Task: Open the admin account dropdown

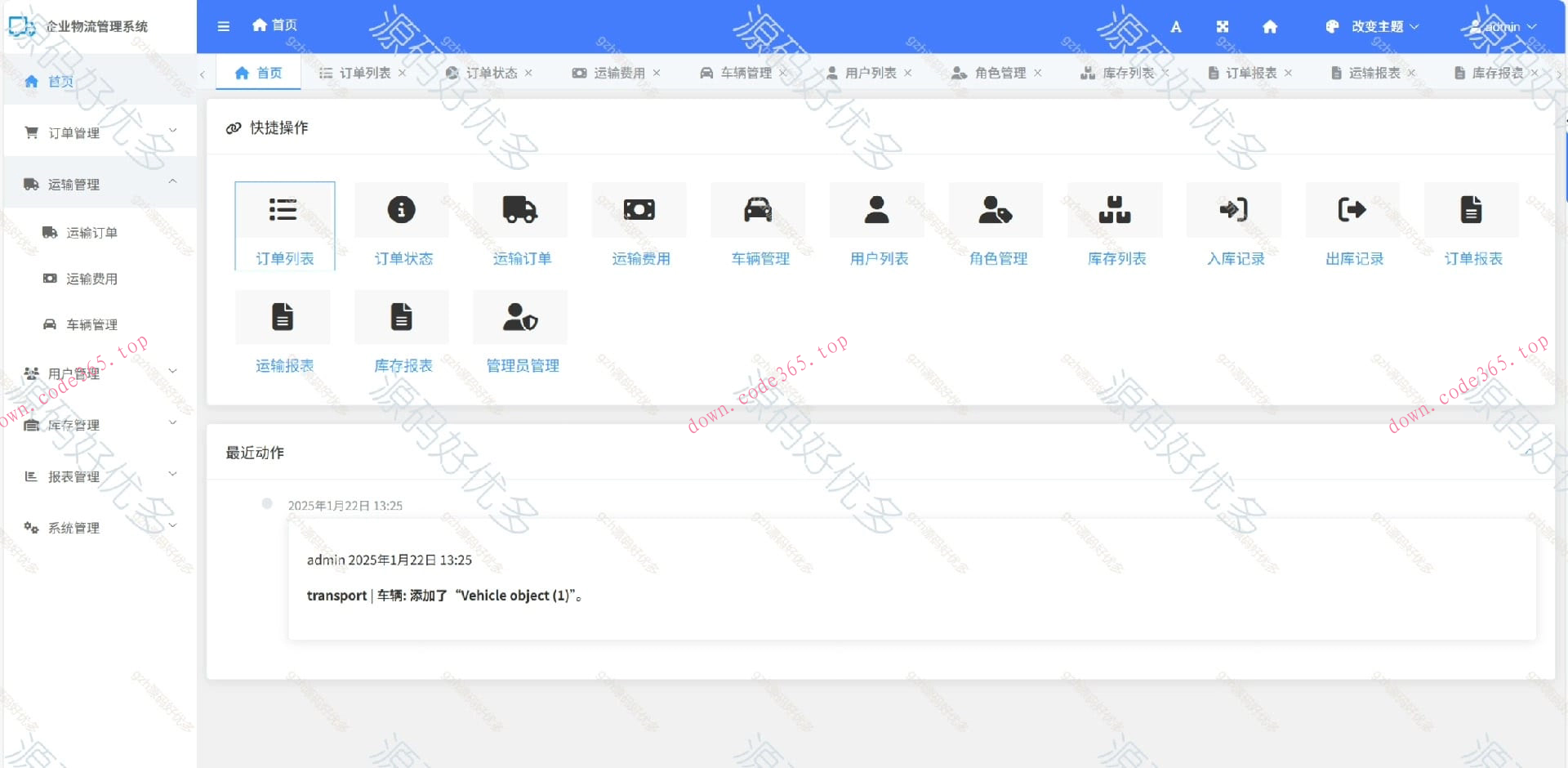Action: coord(1503,26)
